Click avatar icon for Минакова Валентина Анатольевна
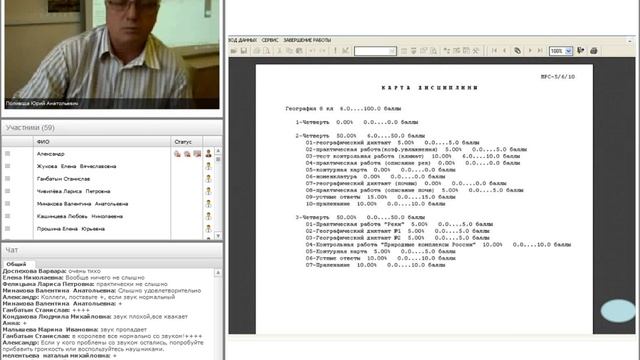 (209, 204)
